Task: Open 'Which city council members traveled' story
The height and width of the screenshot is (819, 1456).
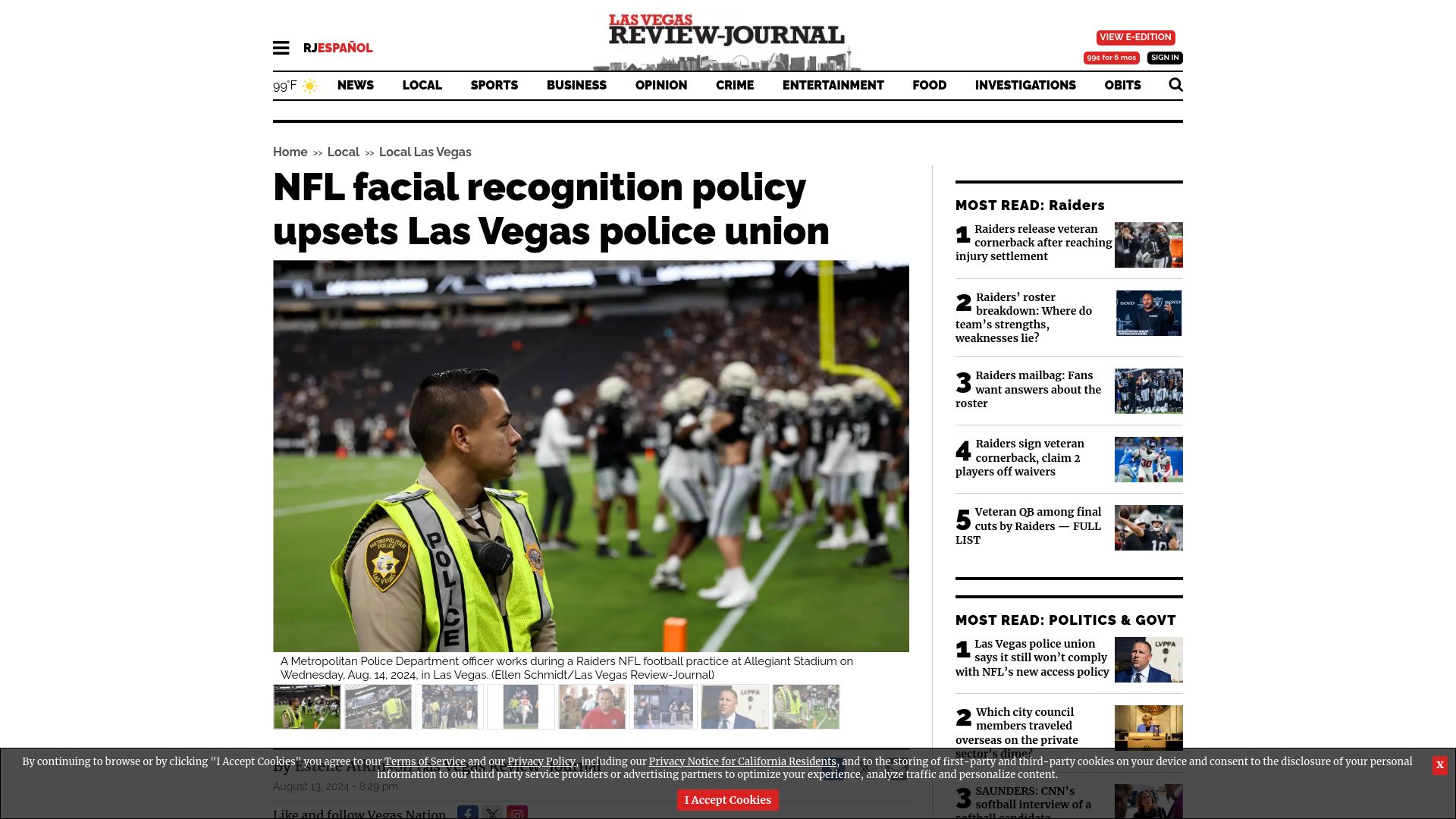Action: coord(1017,733)
